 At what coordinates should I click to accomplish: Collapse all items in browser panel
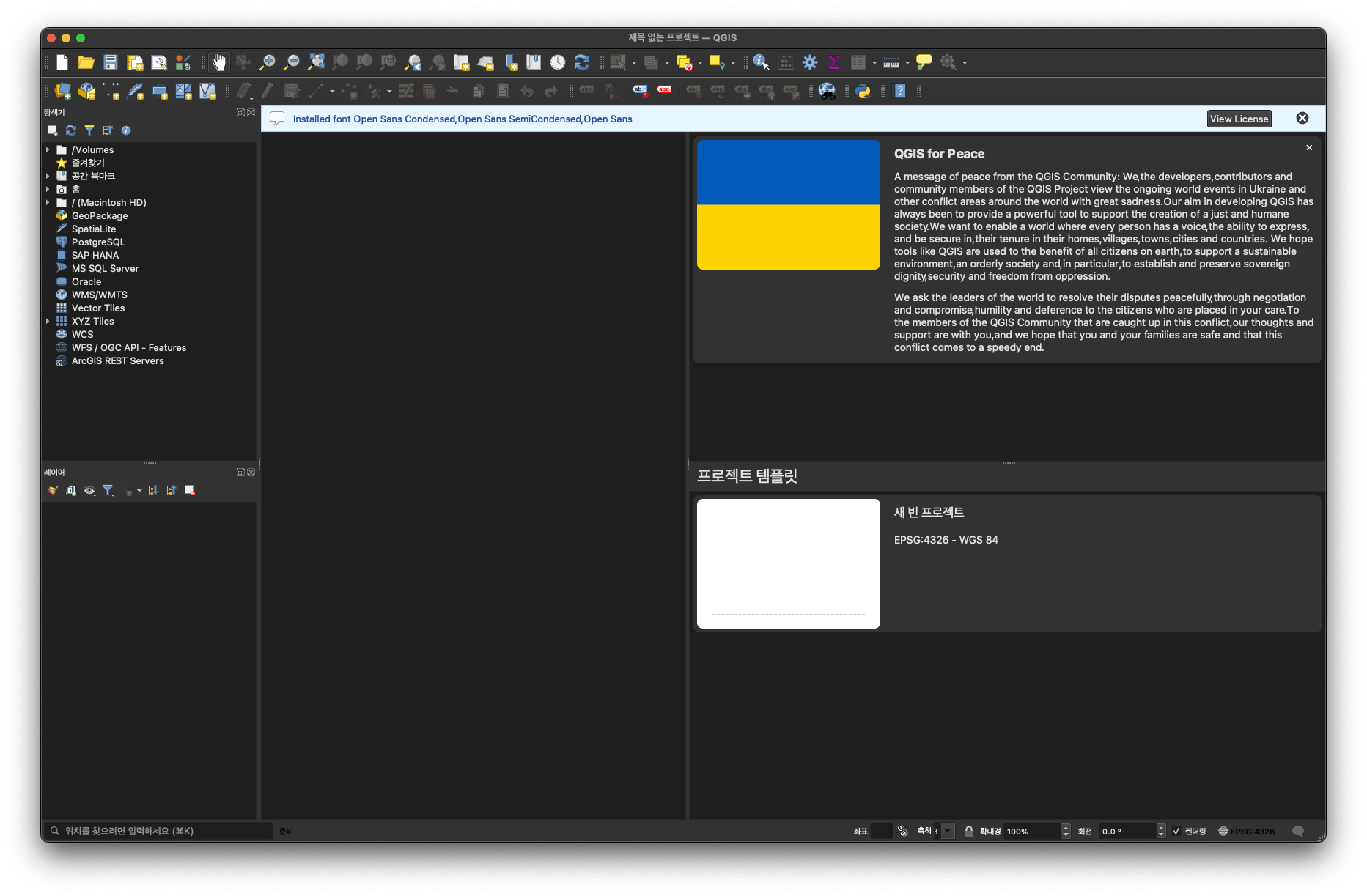coord(108,130)
